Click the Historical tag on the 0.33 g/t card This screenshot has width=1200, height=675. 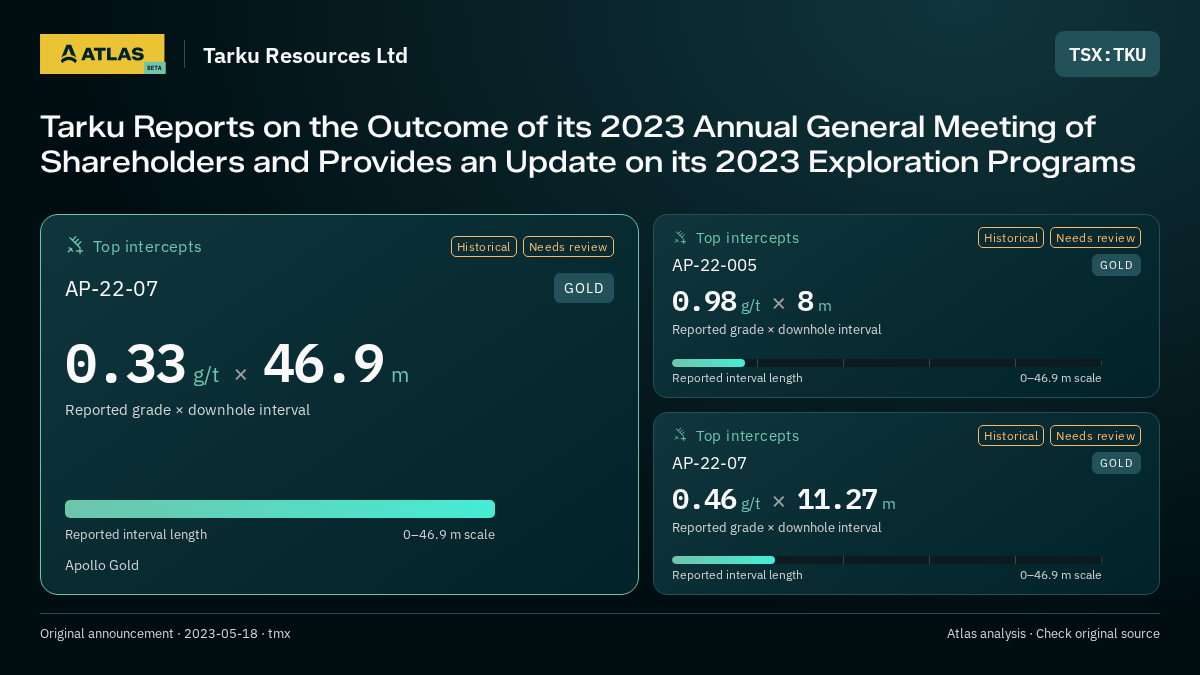pos(484,246)
